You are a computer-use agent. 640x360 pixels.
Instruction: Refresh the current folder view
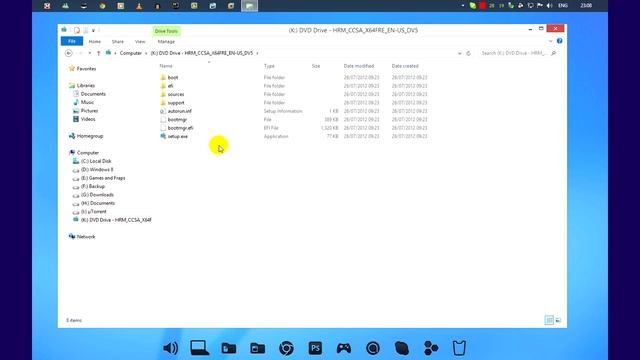(x=469, y=53)
